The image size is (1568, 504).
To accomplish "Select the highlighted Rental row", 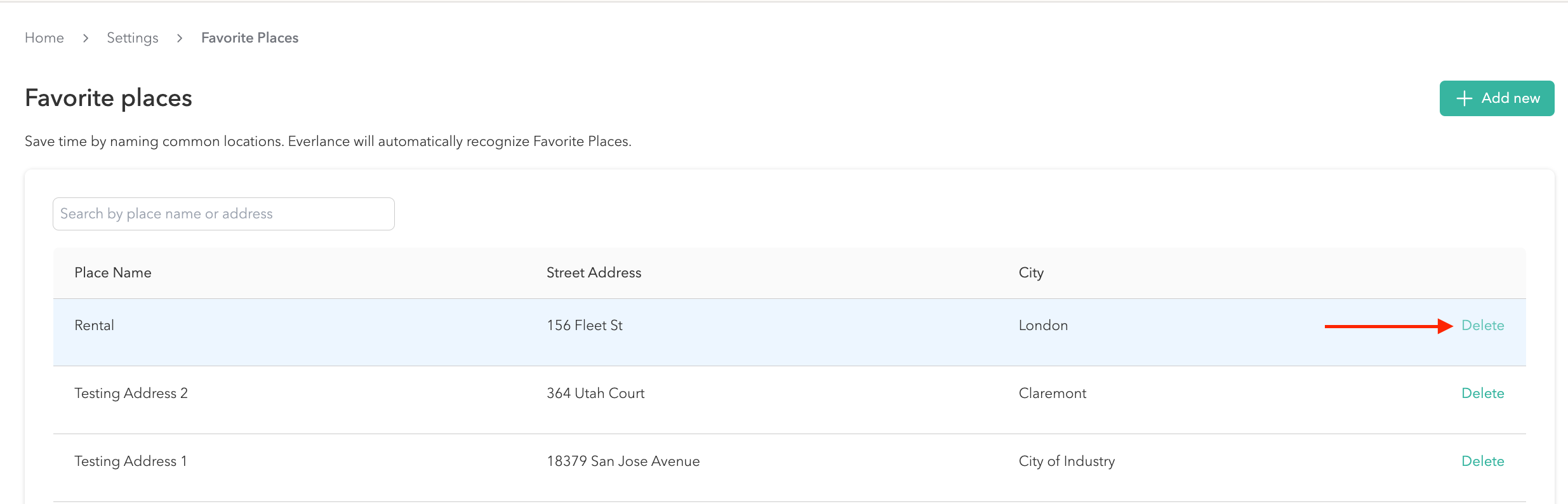I will pyautogui.click(x=444, y=332).
